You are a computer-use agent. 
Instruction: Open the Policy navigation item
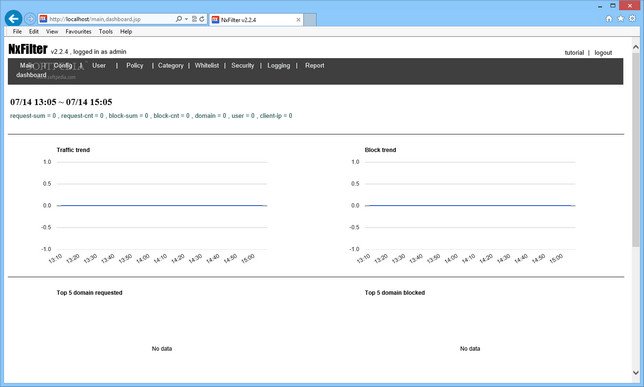tap(135, 65)
